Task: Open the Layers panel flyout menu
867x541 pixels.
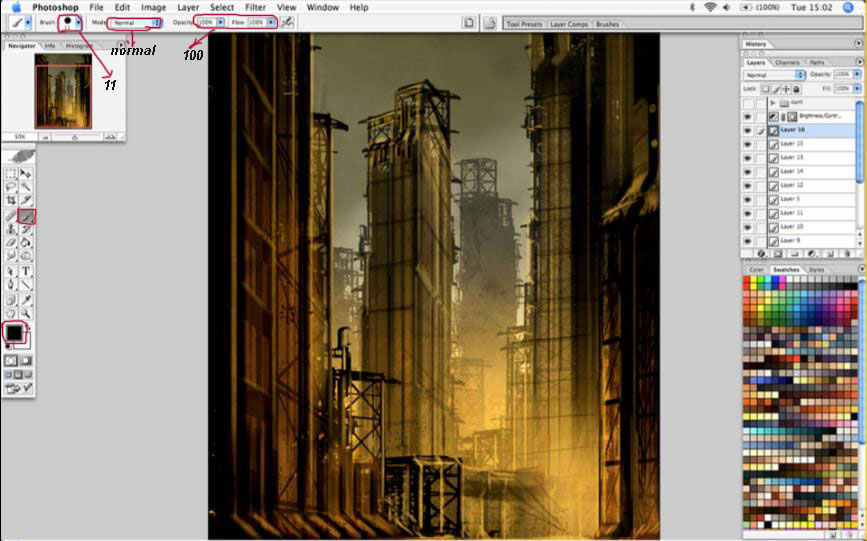Action: coord(859,62)
